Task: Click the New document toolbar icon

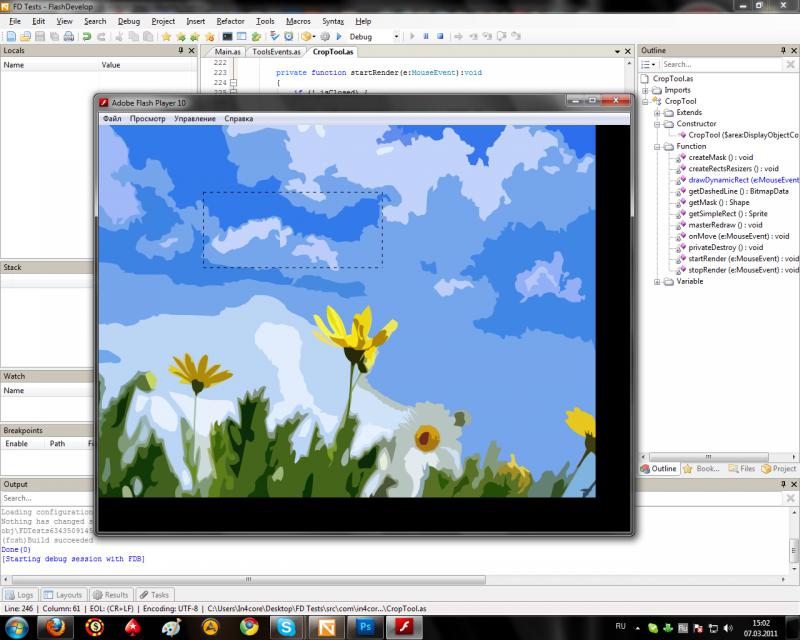Action: [11, 36]
